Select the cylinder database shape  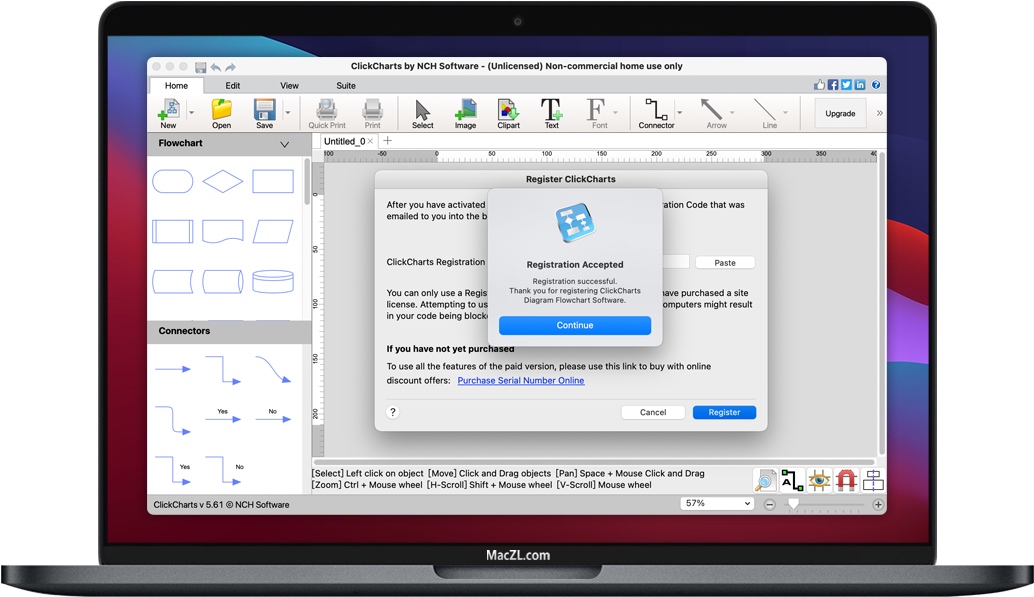point(273,282)
